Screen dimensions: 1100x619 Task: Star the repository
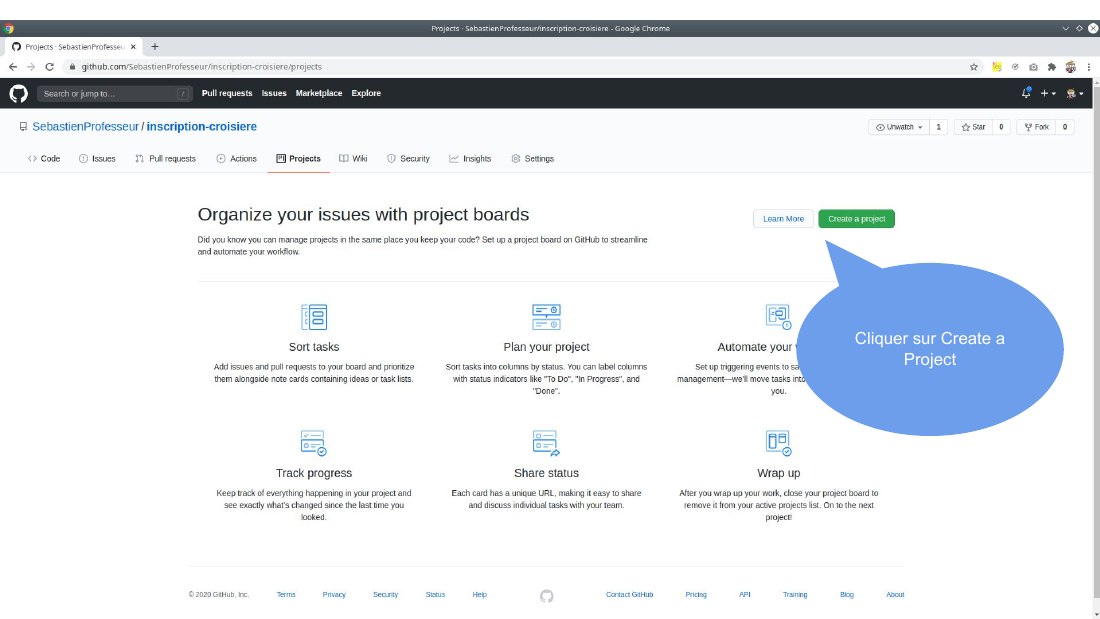click(973, 127)
